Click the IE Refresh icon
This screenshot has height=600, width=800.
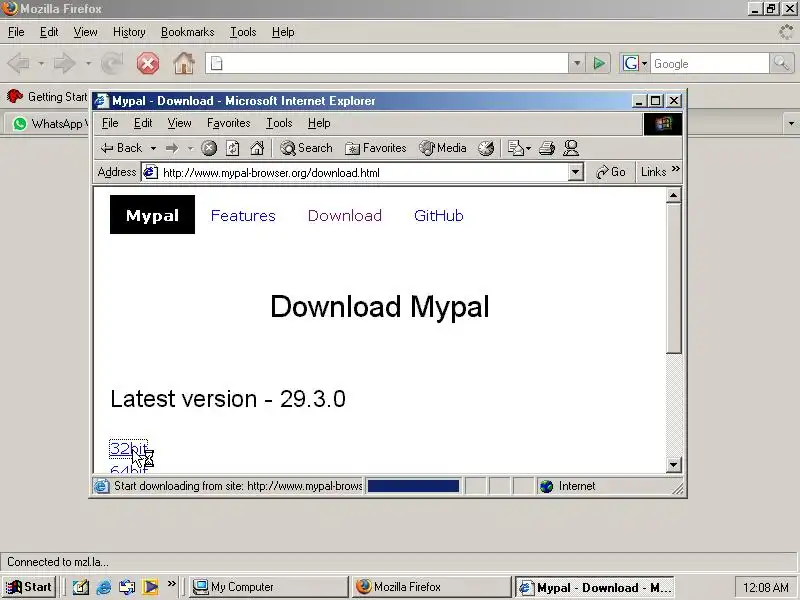point(233,148)
